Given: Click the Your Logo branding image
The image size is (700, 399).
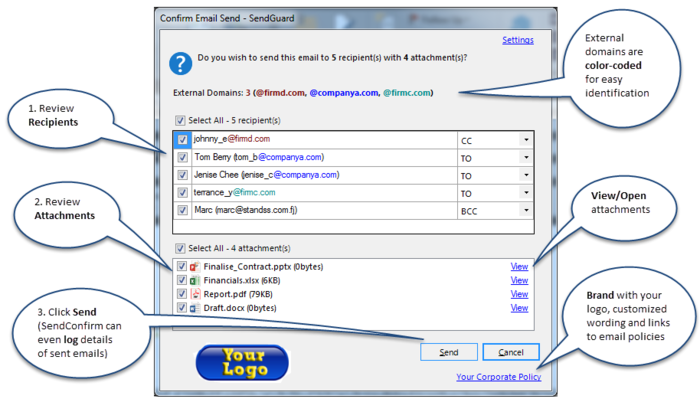Looking at the screenshot, I should [x=242, y=362].
